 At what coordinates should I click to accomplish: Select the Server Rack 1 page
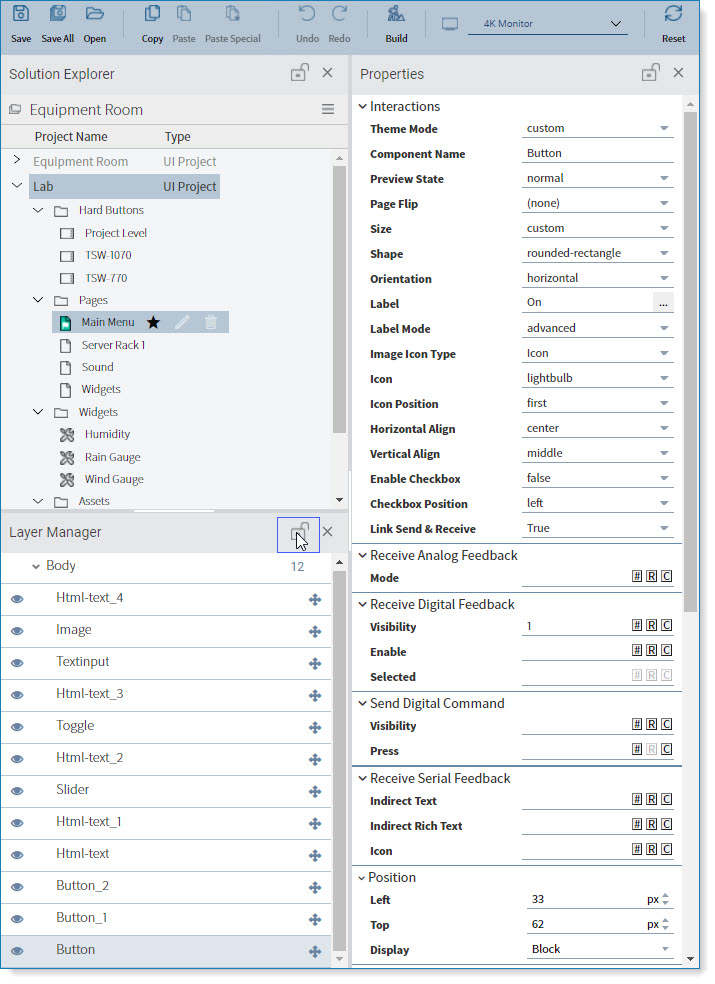point(113,345)
